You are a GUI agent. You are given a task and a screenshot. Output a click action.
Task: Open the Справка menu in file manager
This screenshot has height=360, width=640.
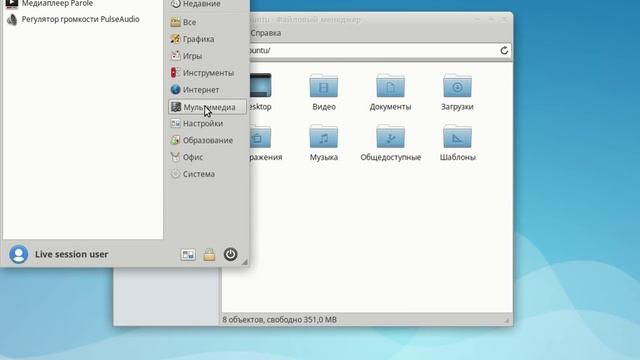(266, 33)
